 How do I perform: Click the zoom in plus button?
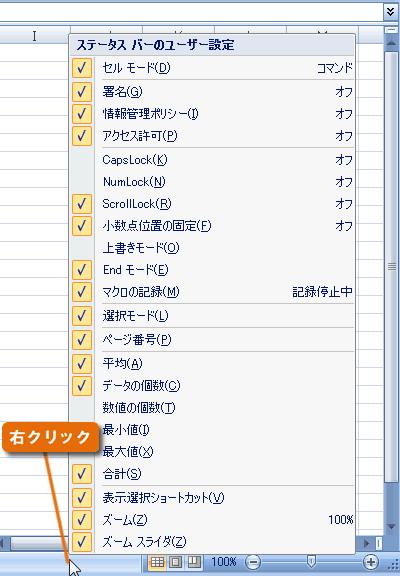click(370, 562)
